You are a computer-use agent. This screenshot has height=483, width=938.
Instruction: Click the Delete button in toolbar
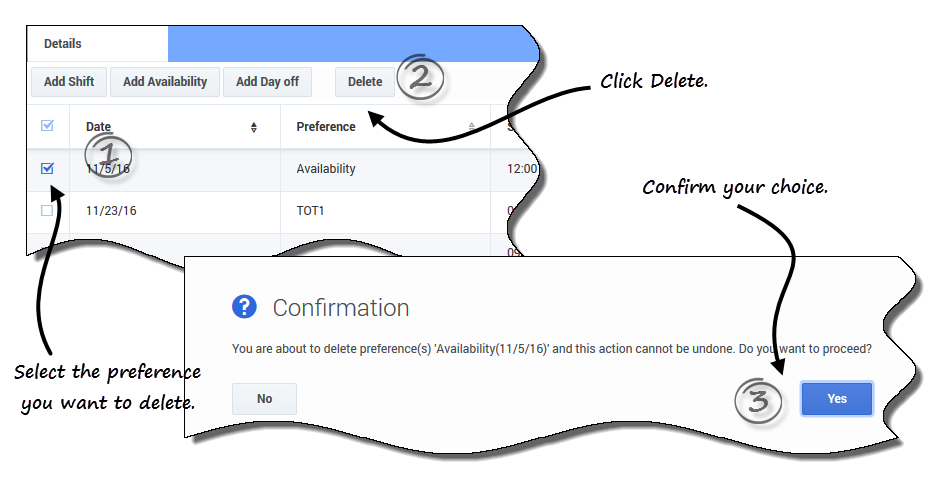tap(365, 82)
